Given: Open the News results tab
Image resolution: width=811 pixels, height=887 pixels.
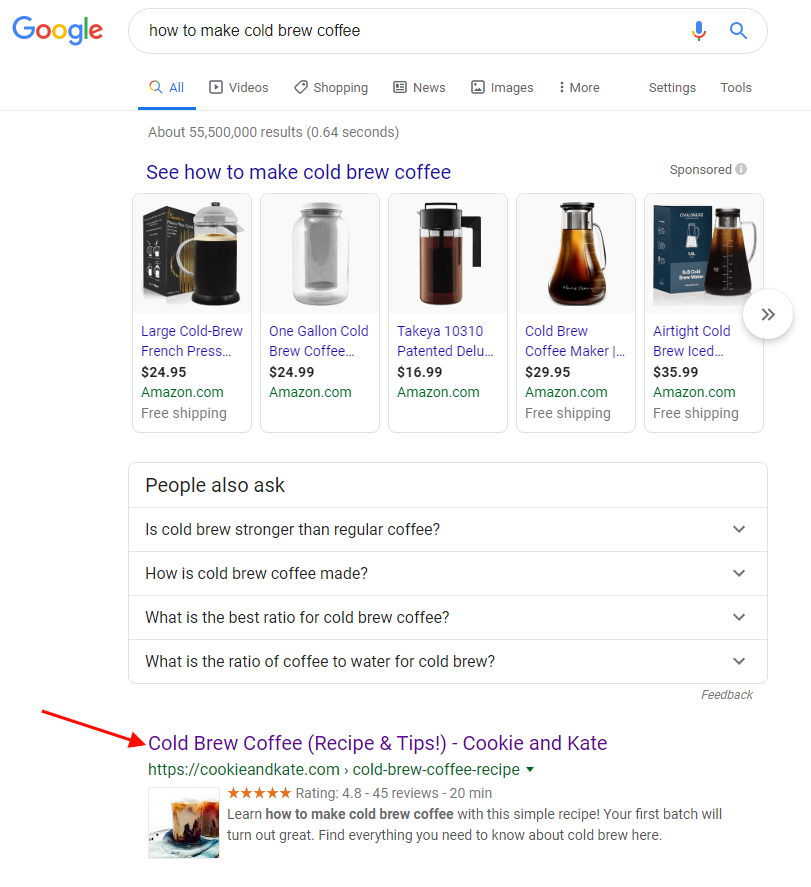Looking at the screenshot, I should click(419, 88).
